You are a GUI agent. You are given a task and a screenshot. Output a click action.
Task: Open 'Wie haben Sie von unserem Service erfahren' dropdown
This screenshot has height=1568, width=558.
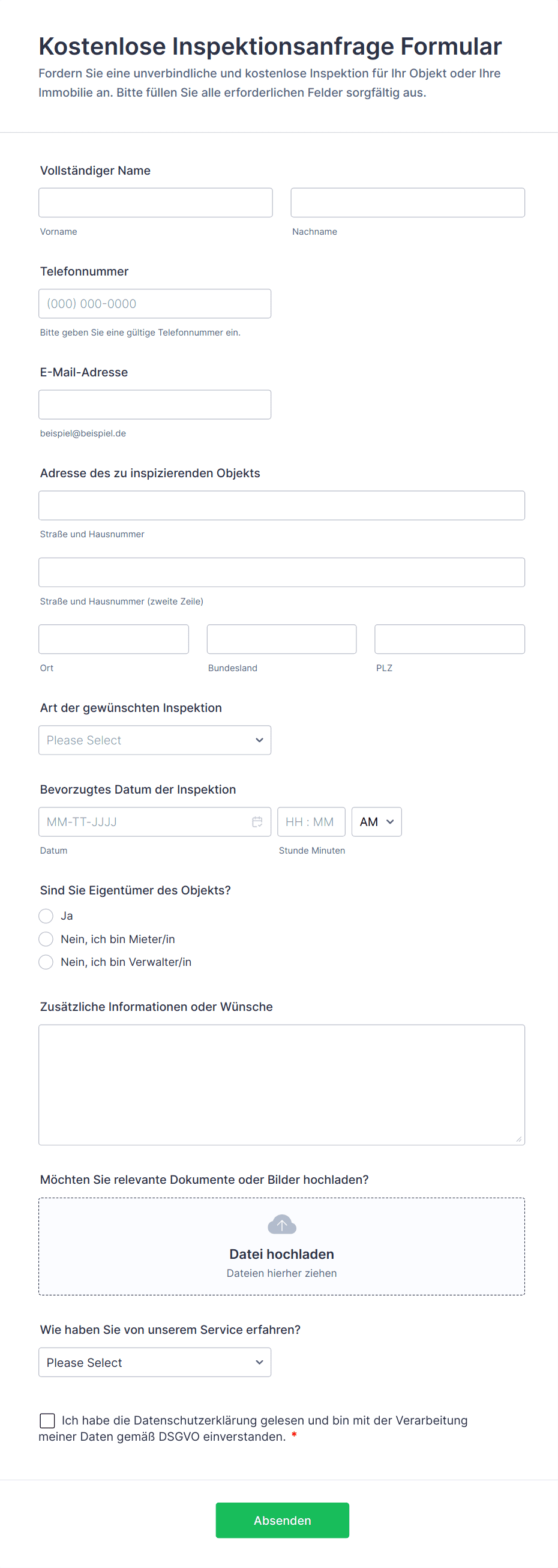click(x=155, y=1362)
